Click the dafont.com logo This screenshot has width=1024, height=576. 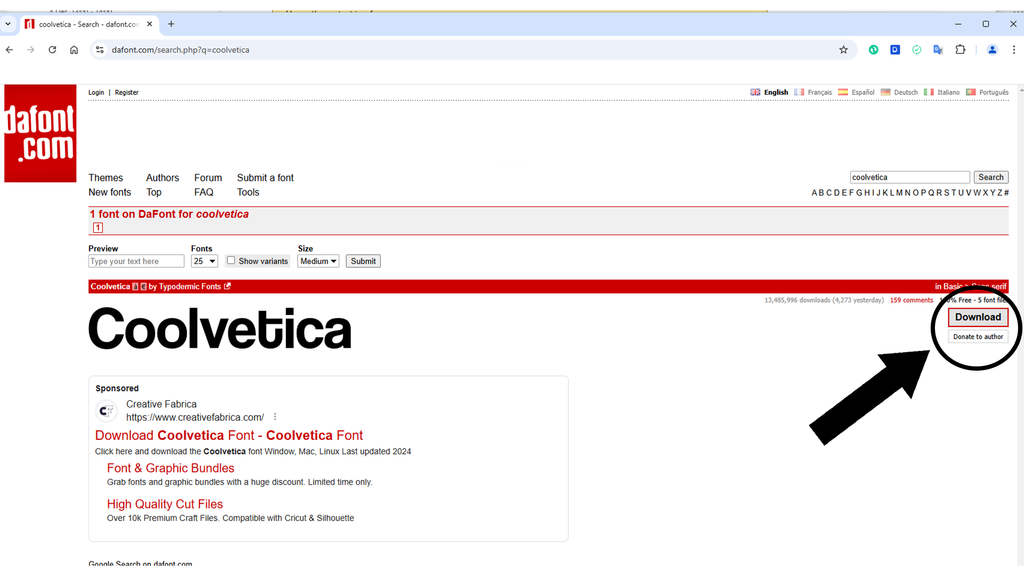[x=40, y=133]
